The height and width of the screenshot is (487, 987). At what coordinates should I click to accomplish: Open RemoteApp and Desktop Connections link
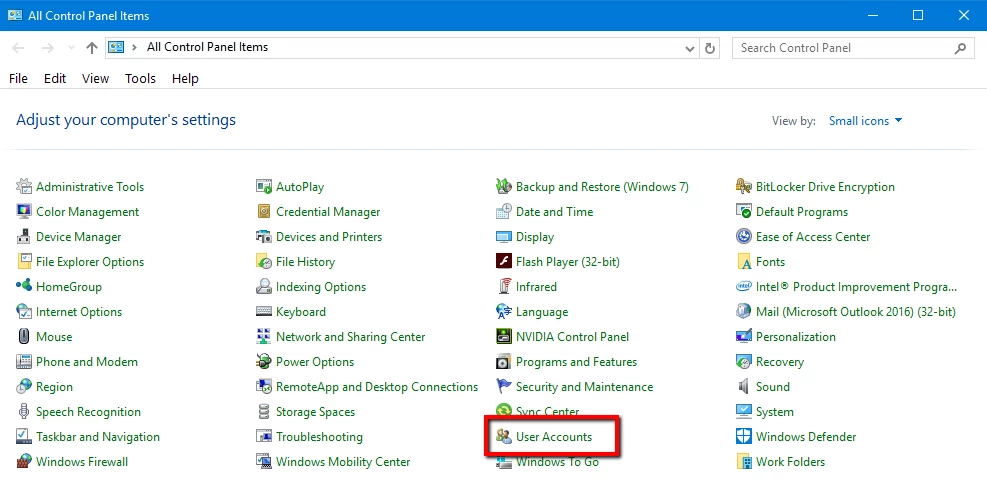(x=377, y=387)
